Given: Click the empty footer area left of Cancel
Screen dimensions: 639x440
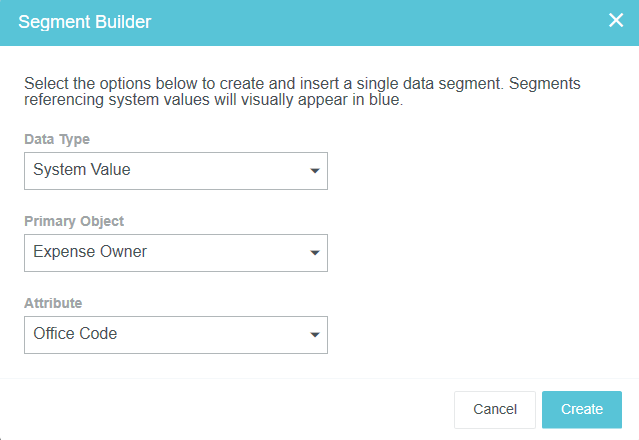Looking at the screenshot, I should [220, 409].
